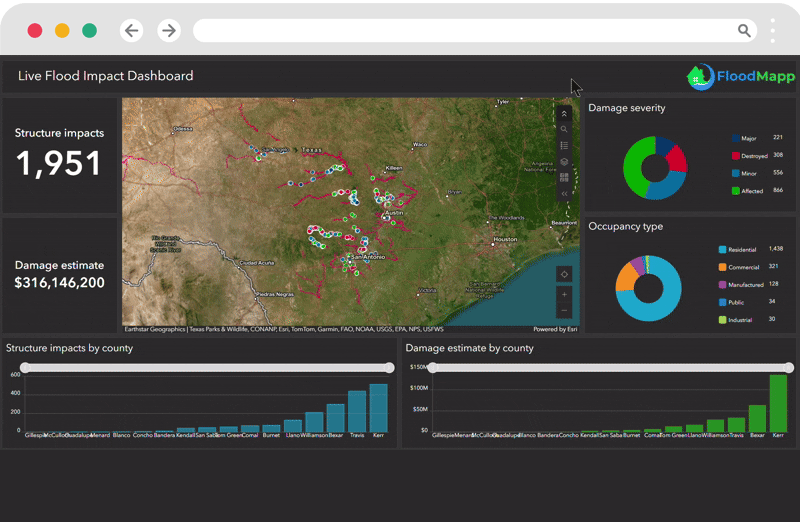Click the Damage severity panel title
Image resolution: width=800 pixels, height=522 pixels.
pyautogui.click(x=627, y=108)
